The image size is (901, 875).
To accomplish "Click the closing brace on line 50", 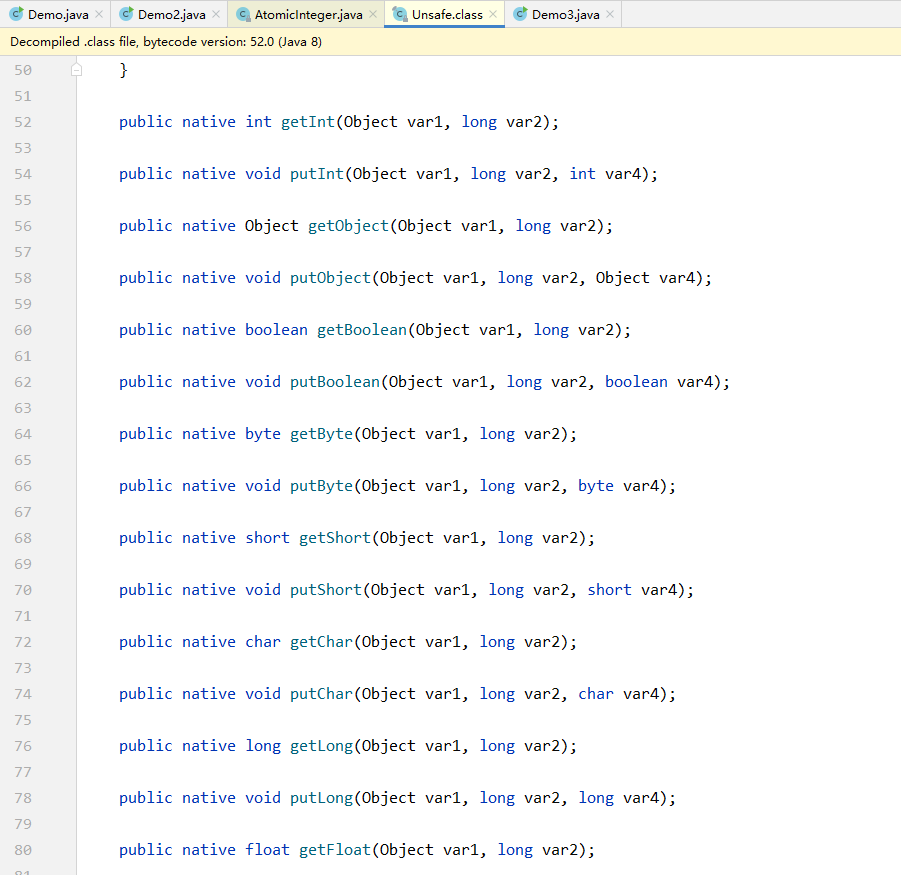I will [x=123, y=70].
